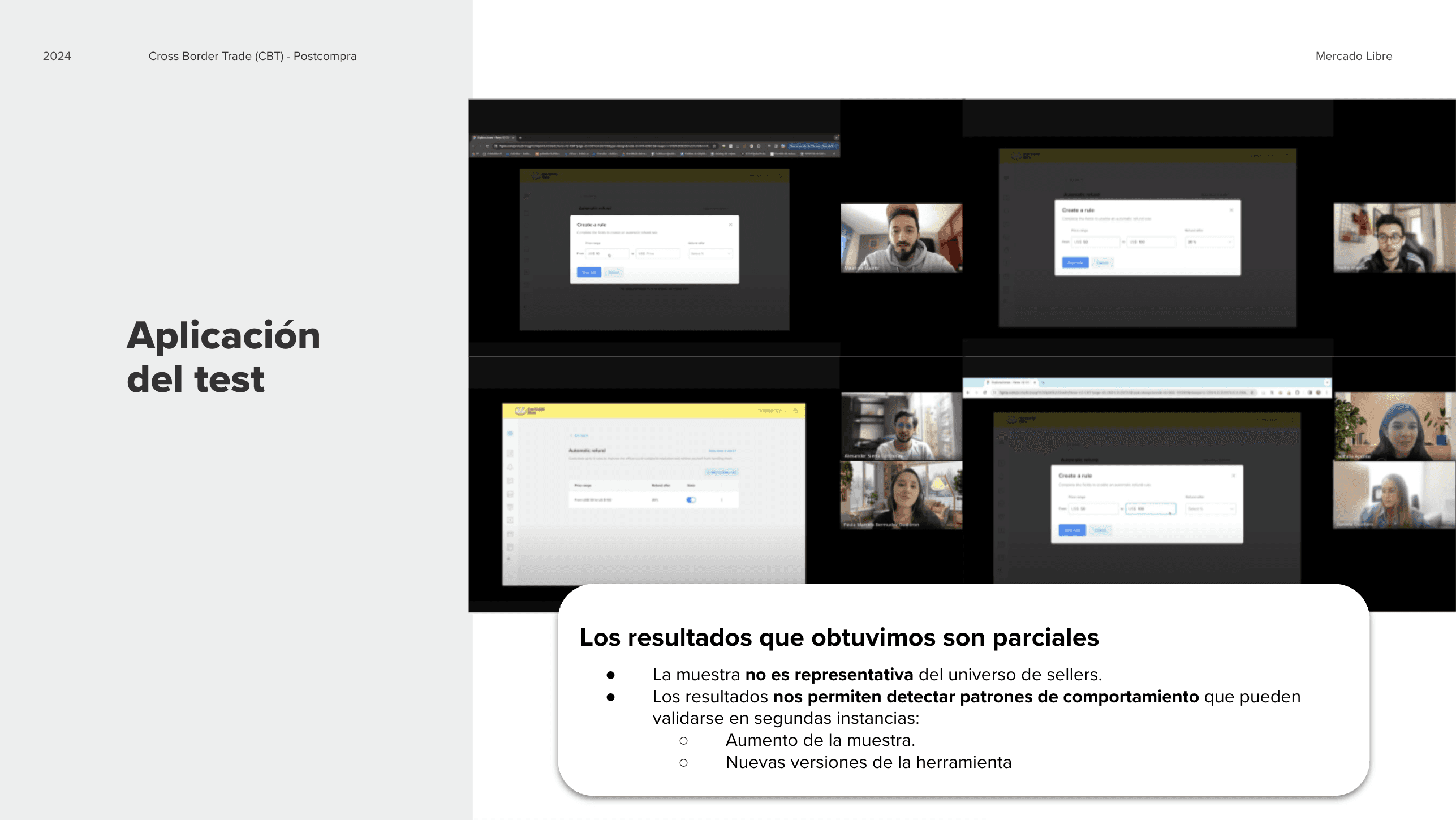Click the Add another rule button
Image resolution: width=1456 pixels, height=820 pixels.
721,472
